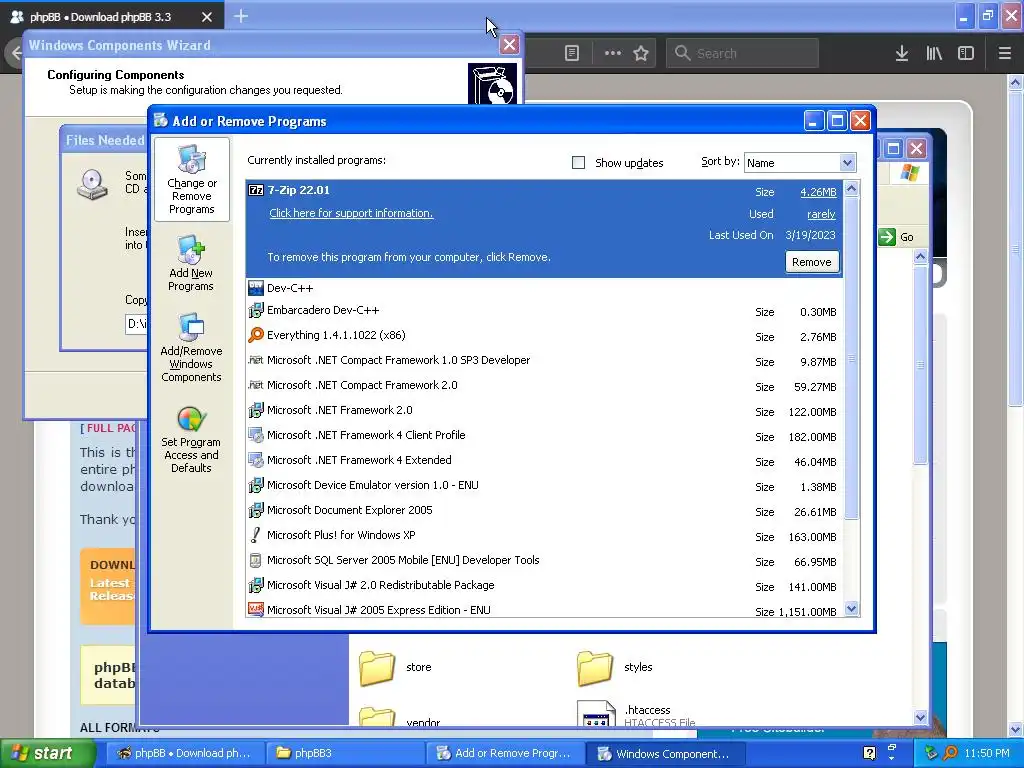1024x768 pixels.
Task: Click .NET Framework 4 Extended icon
Action: point(256,460)
